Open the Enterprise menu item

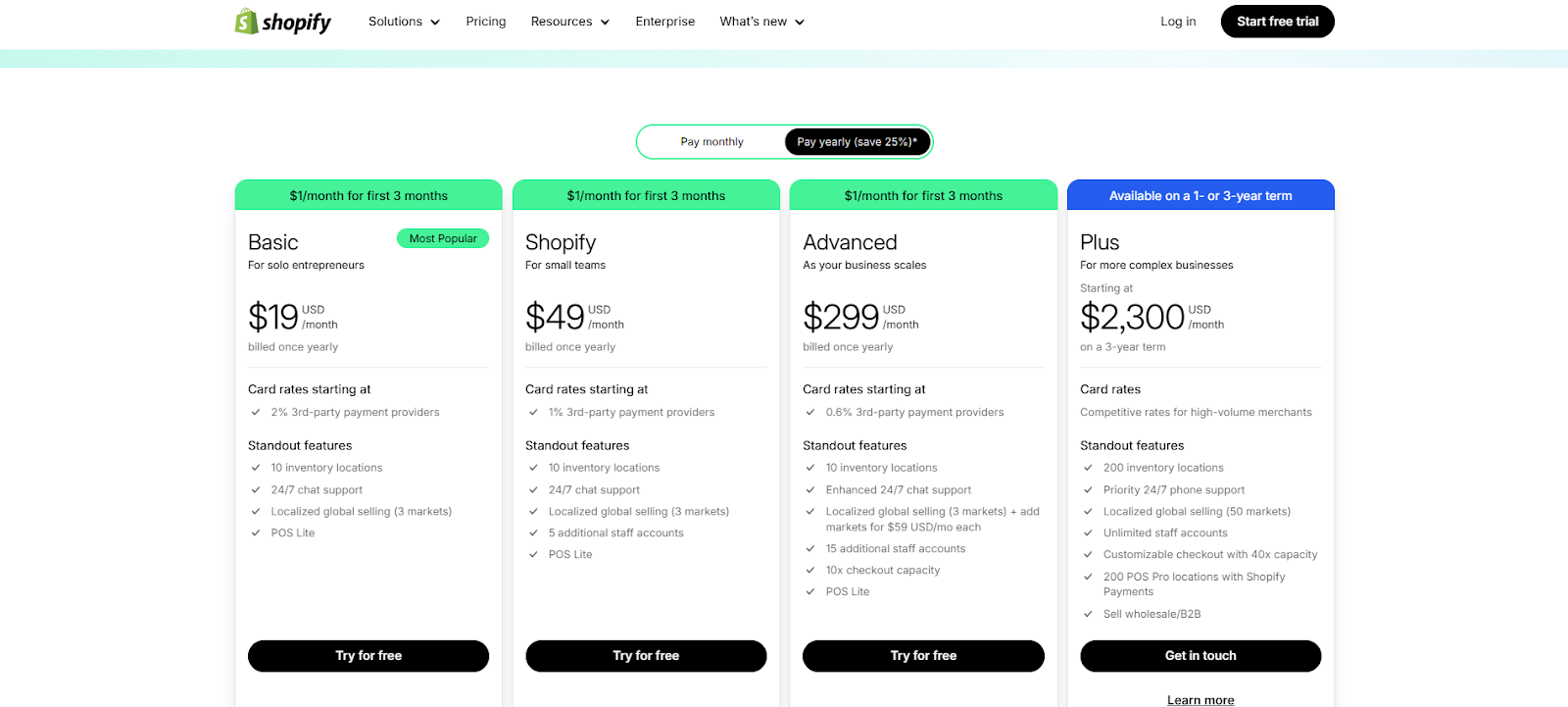click(665, 22)
